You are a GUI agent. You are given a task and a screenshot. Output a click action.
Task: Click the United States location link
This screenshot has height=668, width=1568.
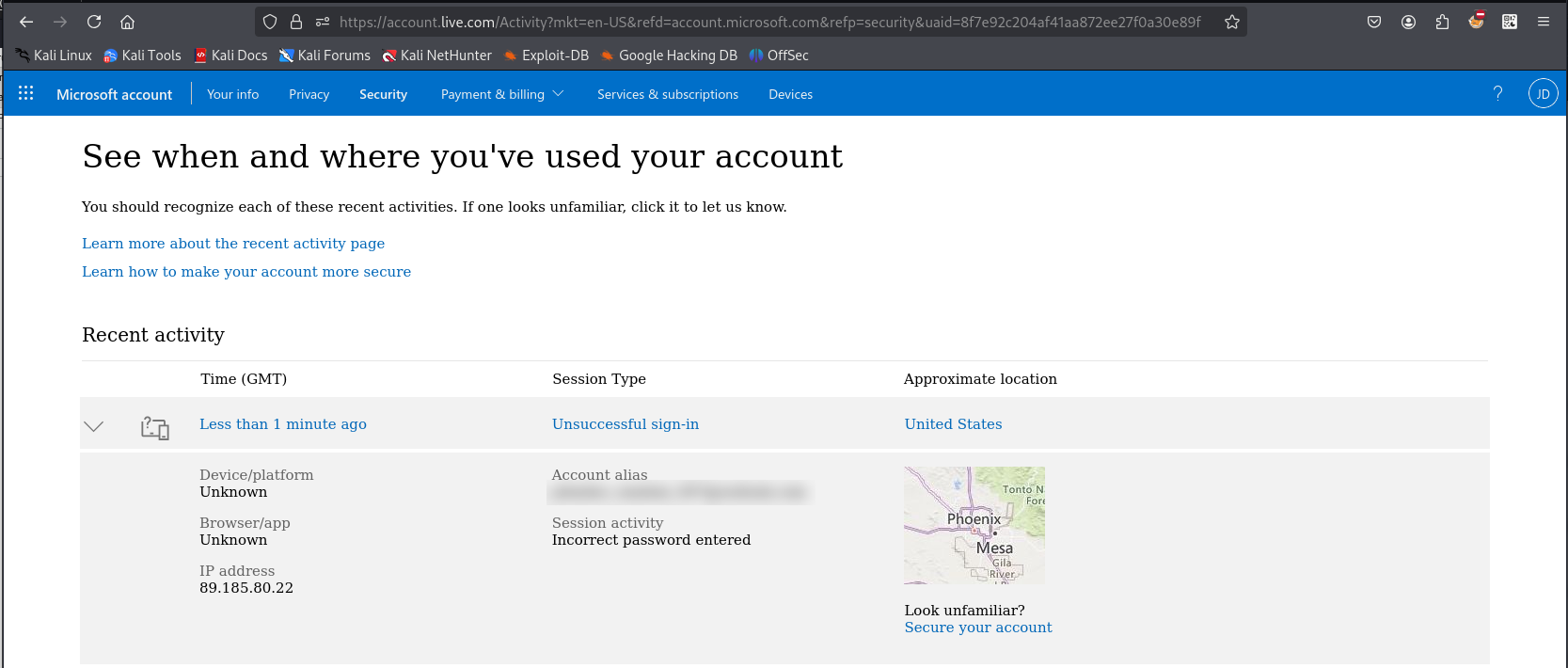point(953,424)
